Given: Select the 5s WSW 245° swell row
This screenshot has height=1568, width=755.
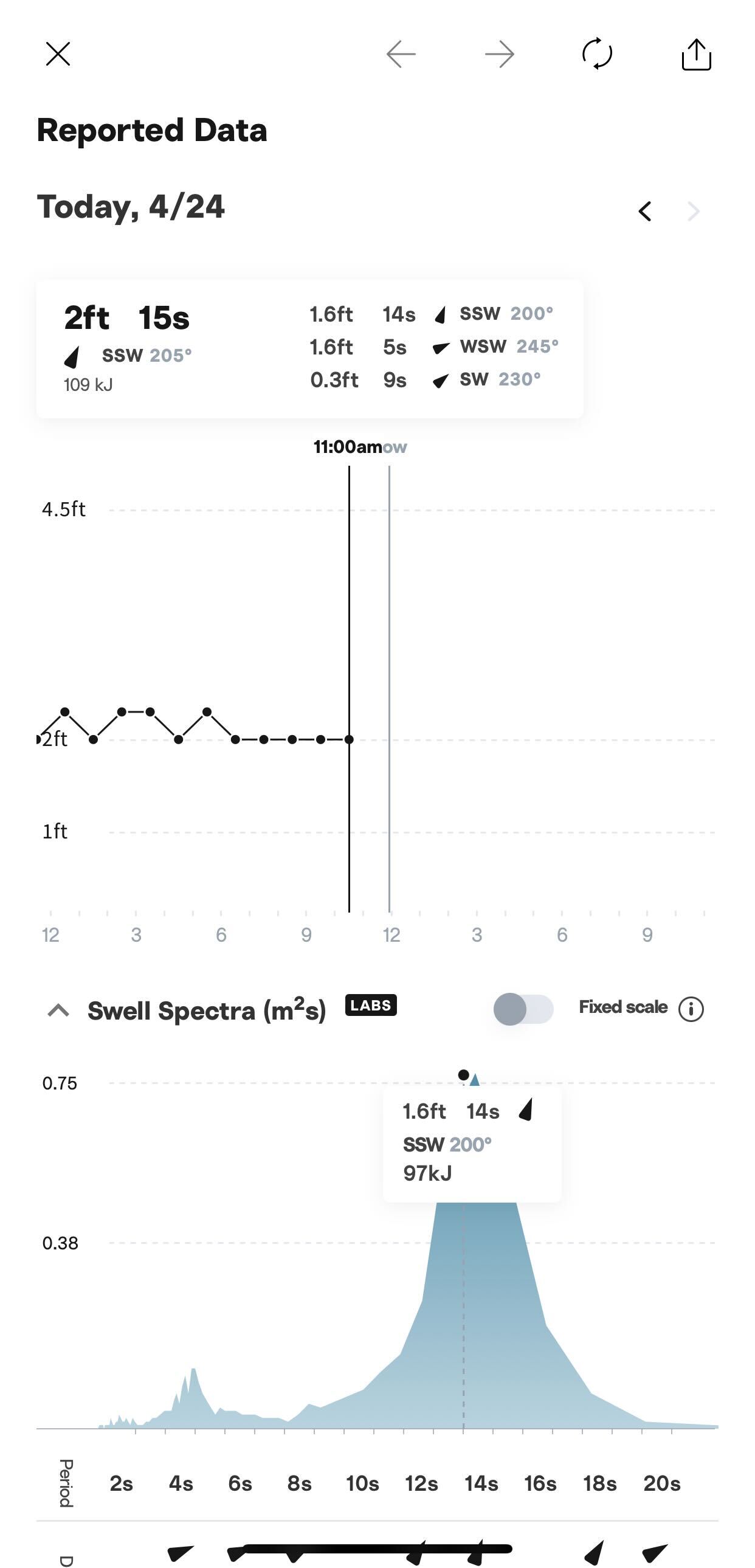Looking at the screenshot, I should 434,347.
